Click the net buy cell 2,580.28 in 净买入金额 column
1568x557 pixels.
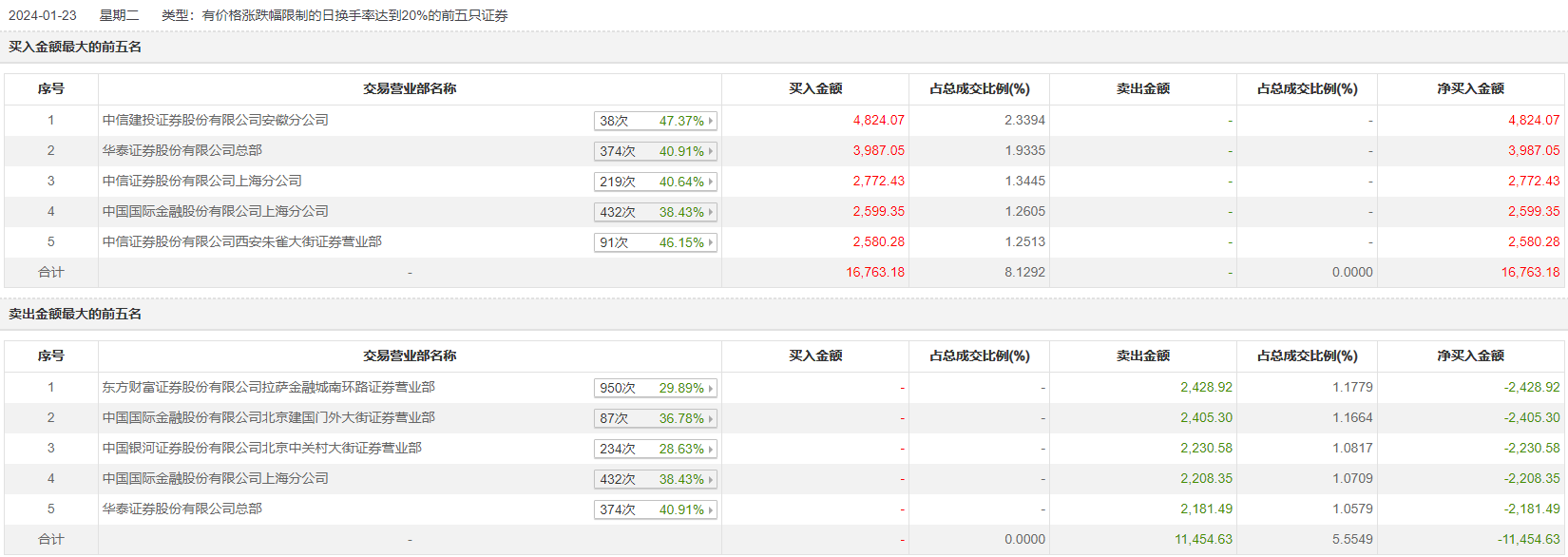1534,241
